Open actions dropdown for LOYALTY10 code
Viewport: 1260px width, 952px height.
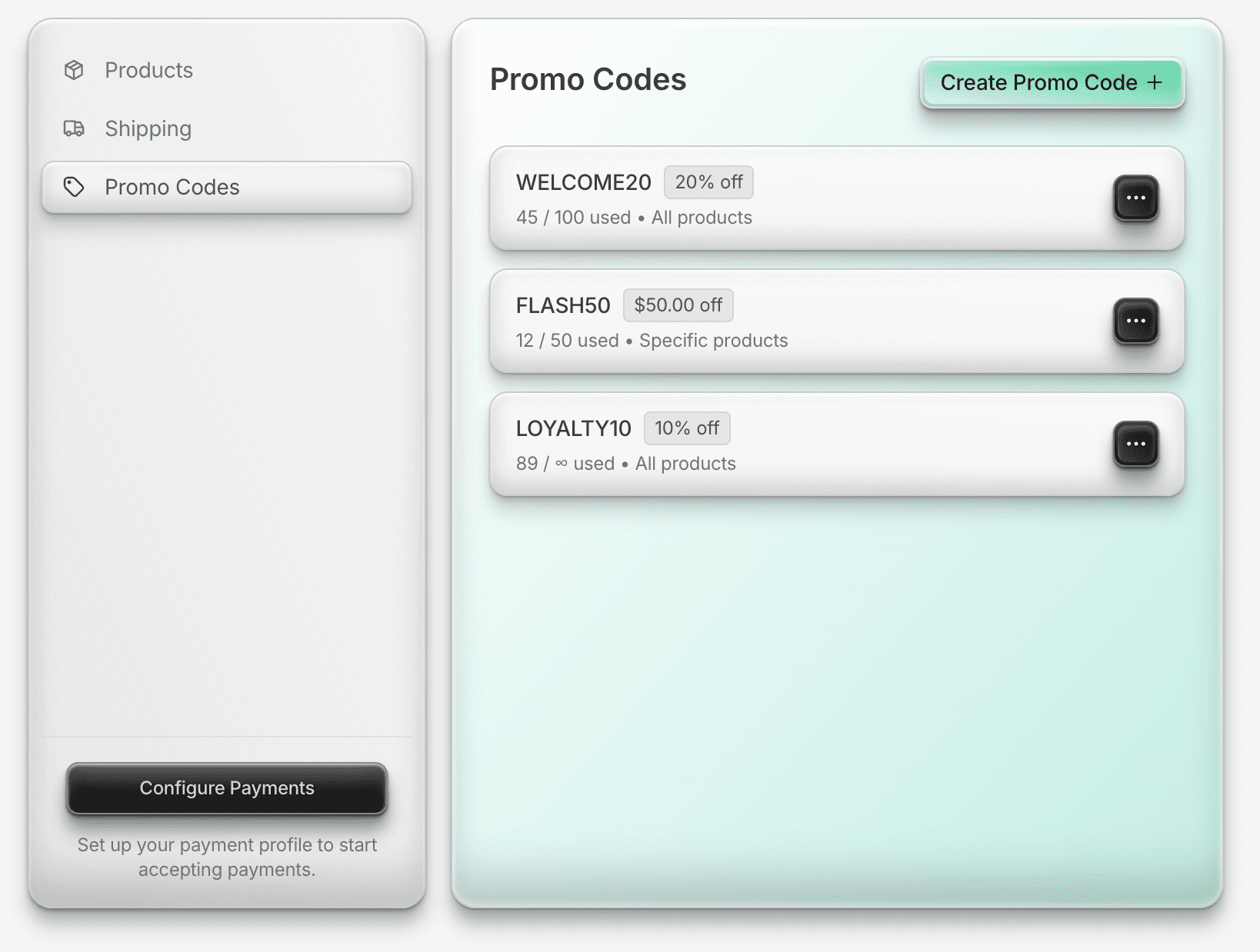(x=1136, y=444)
